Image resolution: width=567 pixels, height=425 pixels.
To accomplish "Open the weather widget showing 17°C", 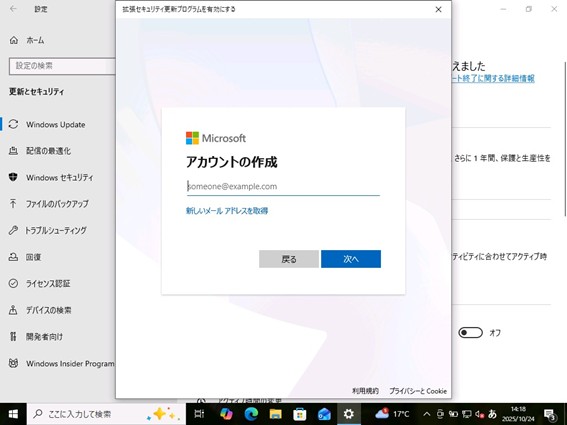I will pos(392,414).
